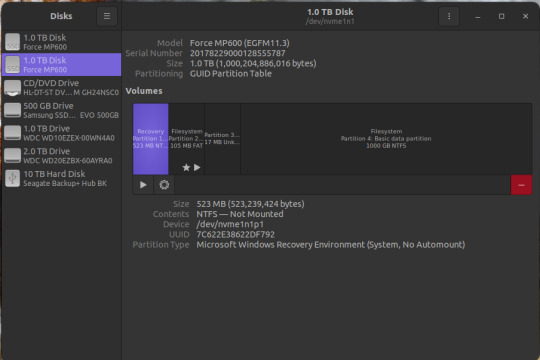The height and width of the screenshot is (360, 540).
Task: Click the drive icon beside 500 GB Drive
Action: coord(13,110)
